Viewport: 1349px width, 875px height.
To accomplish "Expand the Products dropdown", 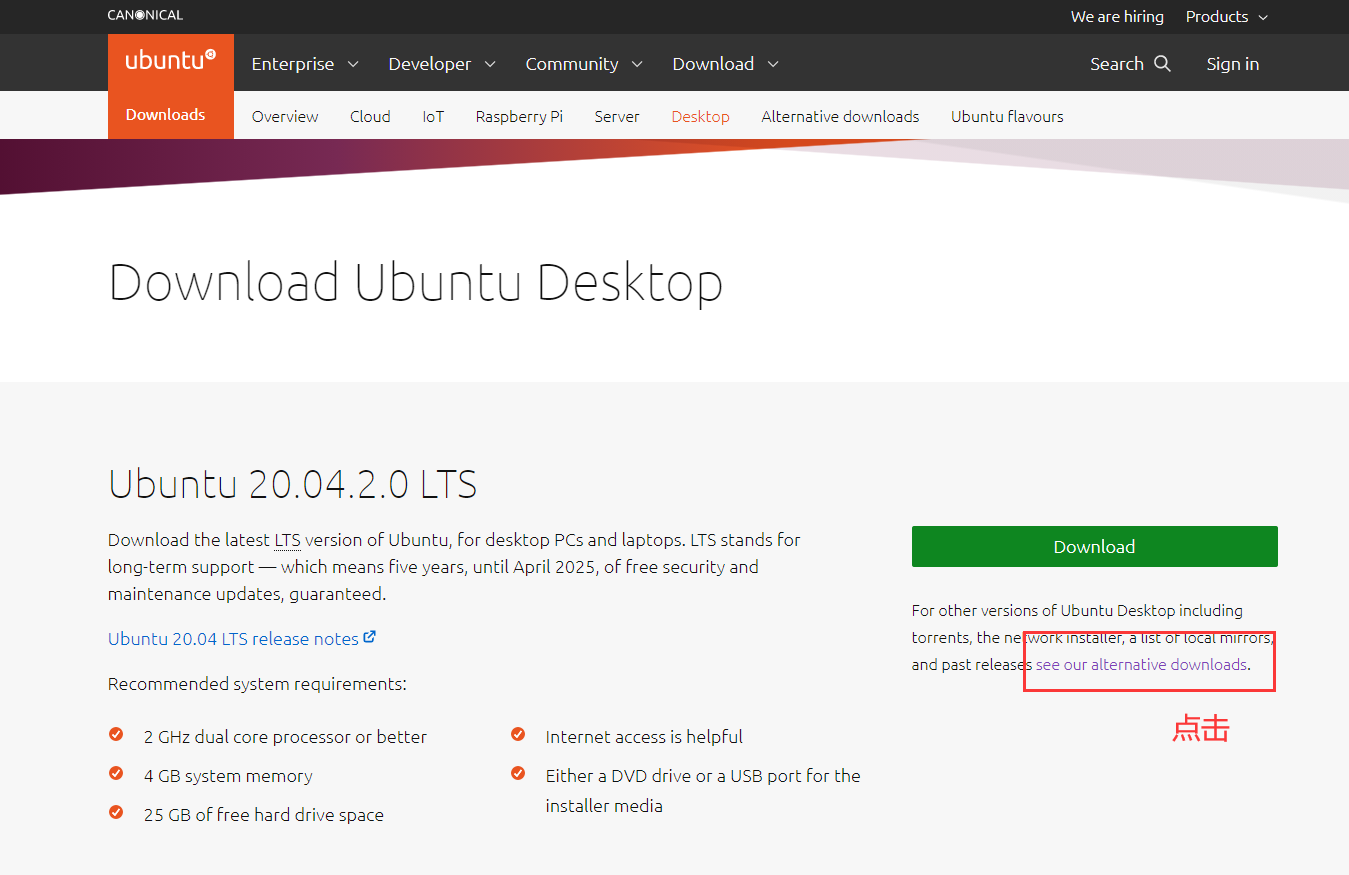I will (1227, 16).
